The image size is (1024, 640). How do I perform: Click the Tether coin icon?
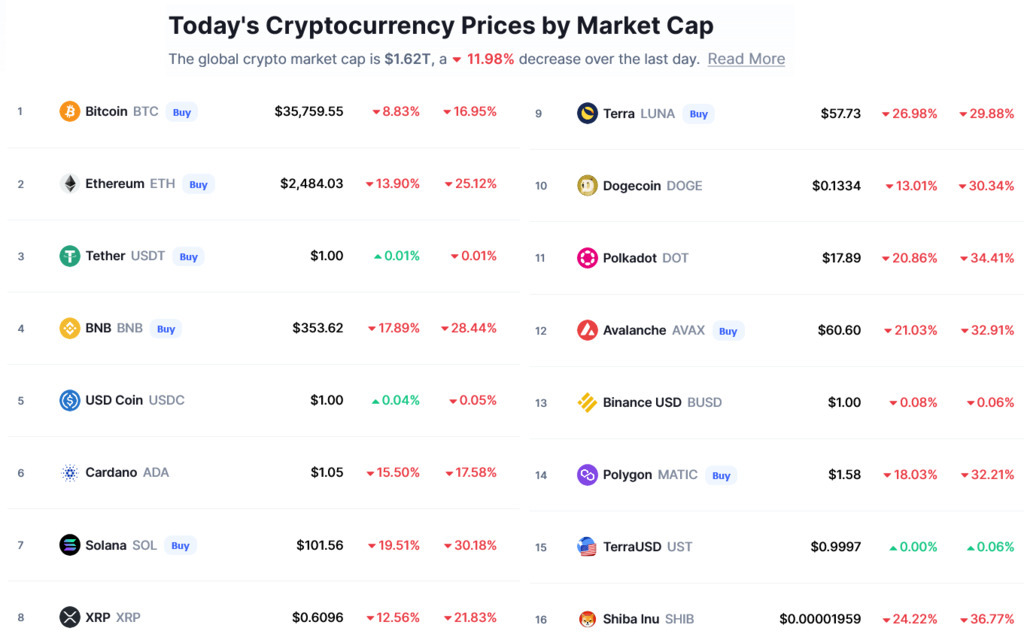pyautogui.click(x=70, y=256)
